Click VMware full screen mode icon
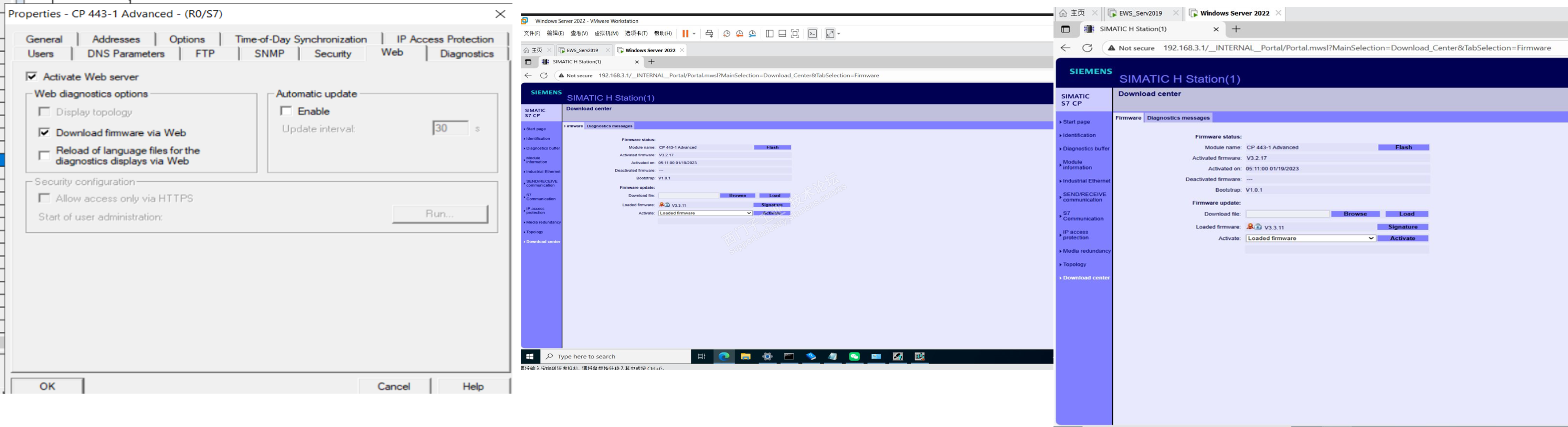The height and width of the screenshot is (427, 1568). click(795, 34)
